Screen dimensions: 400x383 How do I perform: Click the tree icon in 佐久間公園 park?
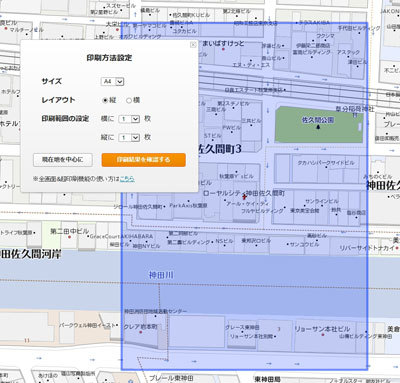(x=318, y=126)
